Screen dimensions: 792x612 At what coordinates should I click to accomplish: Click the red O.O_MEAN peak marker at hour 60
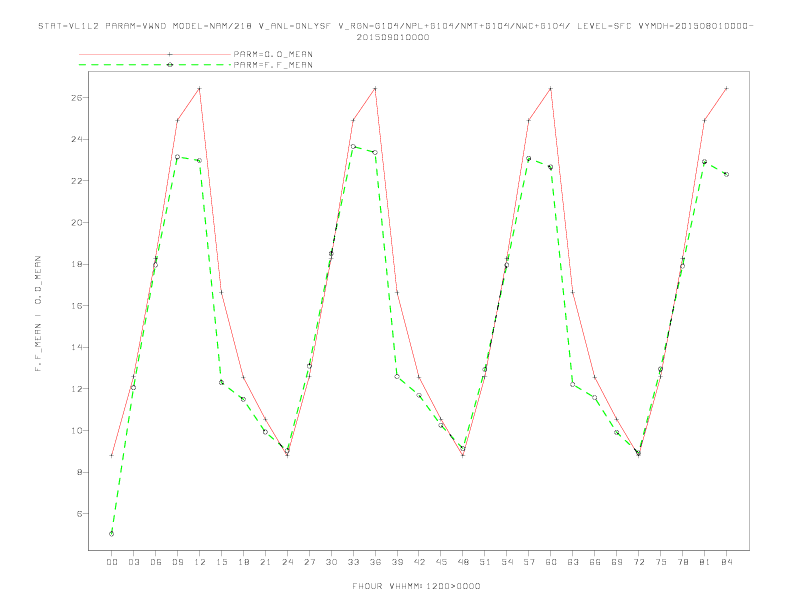551,88
